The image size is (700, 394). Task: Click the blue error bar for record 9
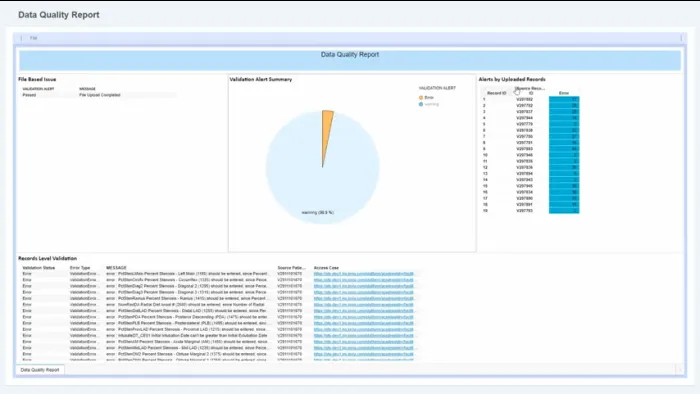(564, 149)
